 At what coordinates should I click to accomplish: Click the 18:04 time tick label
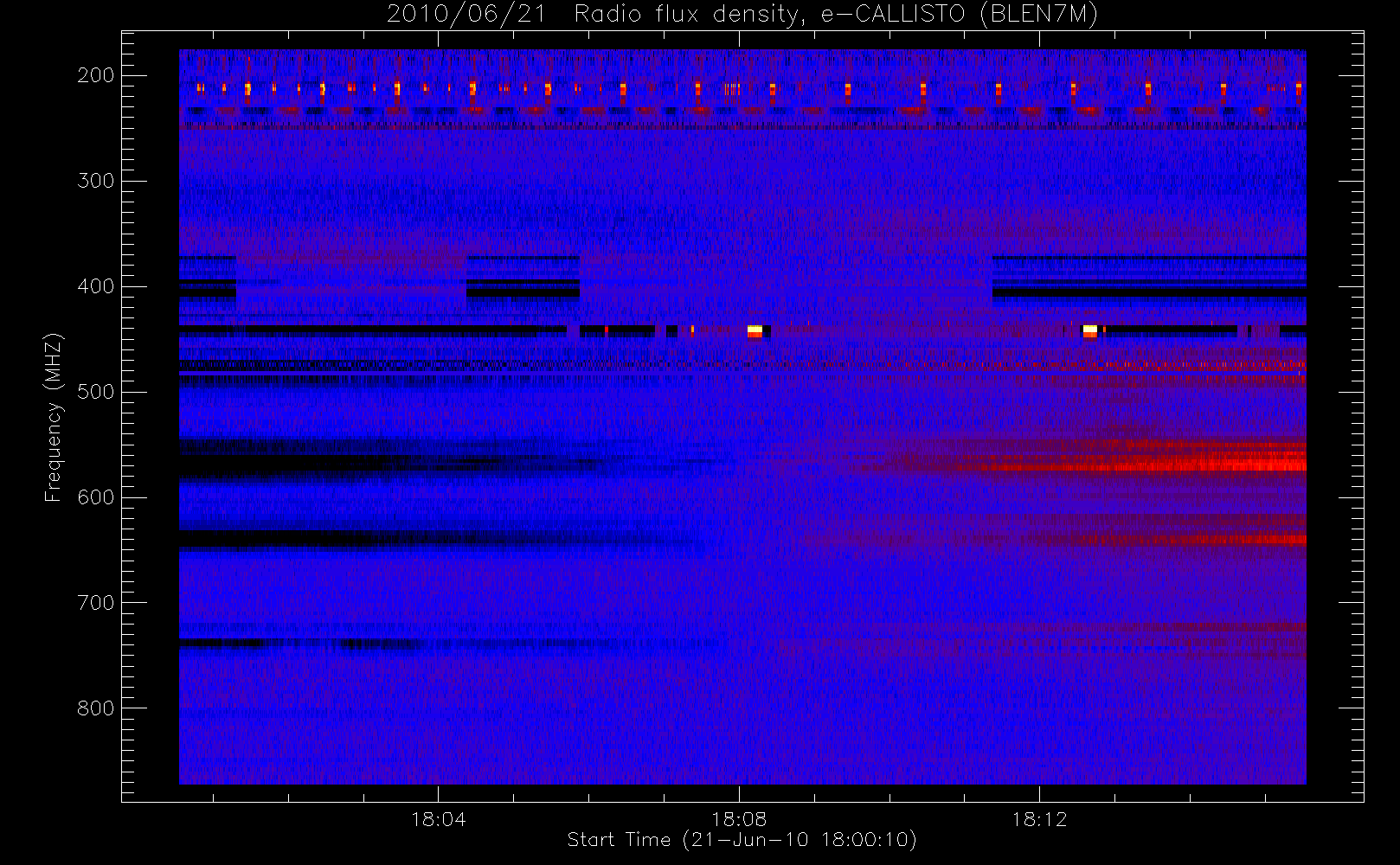(x=438, y=819)
